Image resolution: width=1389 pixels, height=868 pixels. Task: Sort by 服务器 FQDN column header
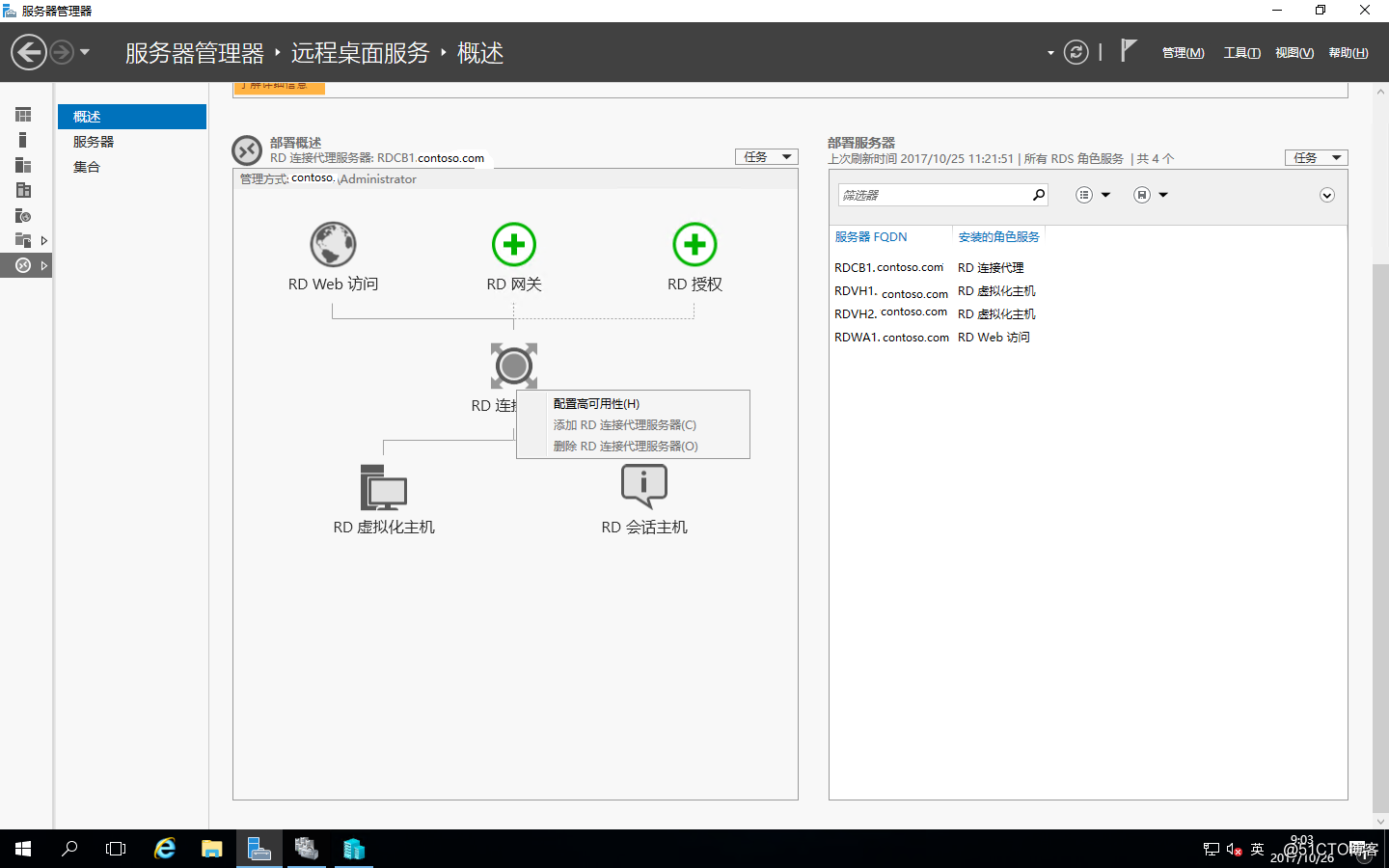click(871, 237)
